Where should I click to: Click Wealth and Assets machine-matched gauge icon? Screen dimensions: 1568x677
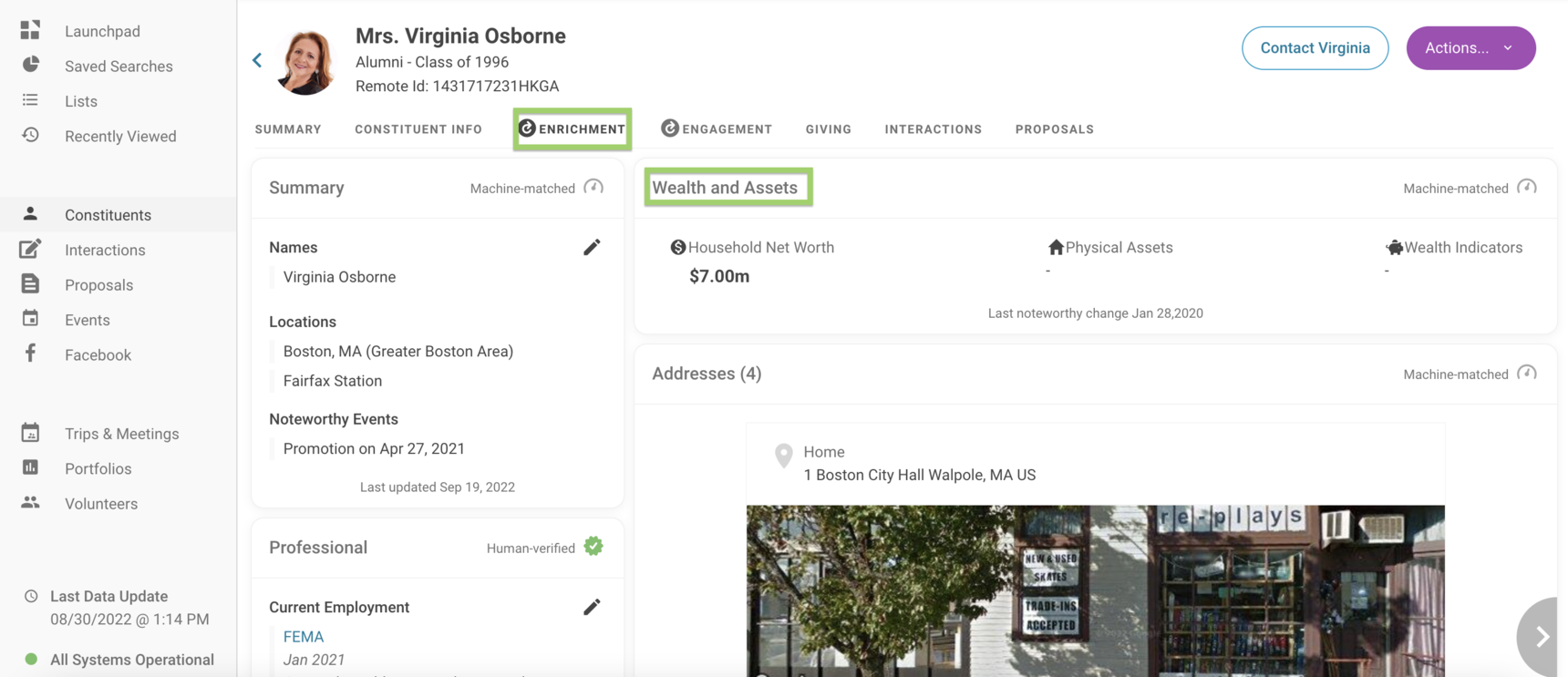[1526, 188]
